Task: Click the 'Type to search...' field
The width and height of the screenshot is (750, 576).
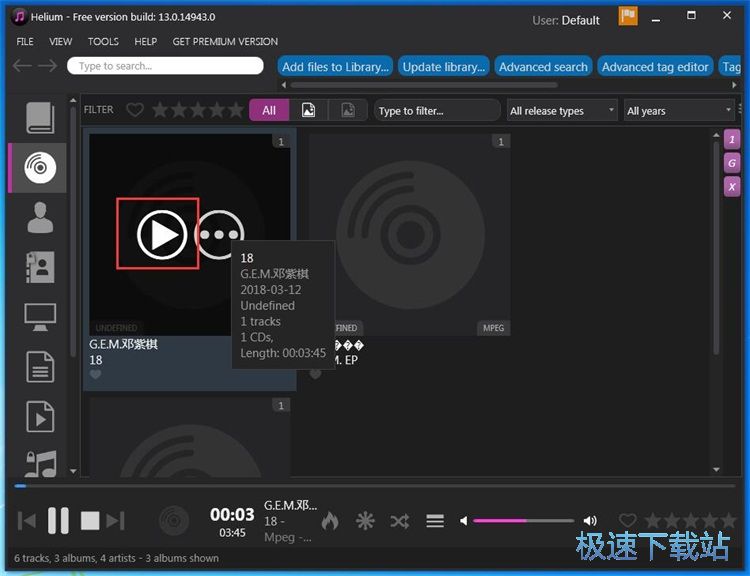Action: tap(165, 66)
